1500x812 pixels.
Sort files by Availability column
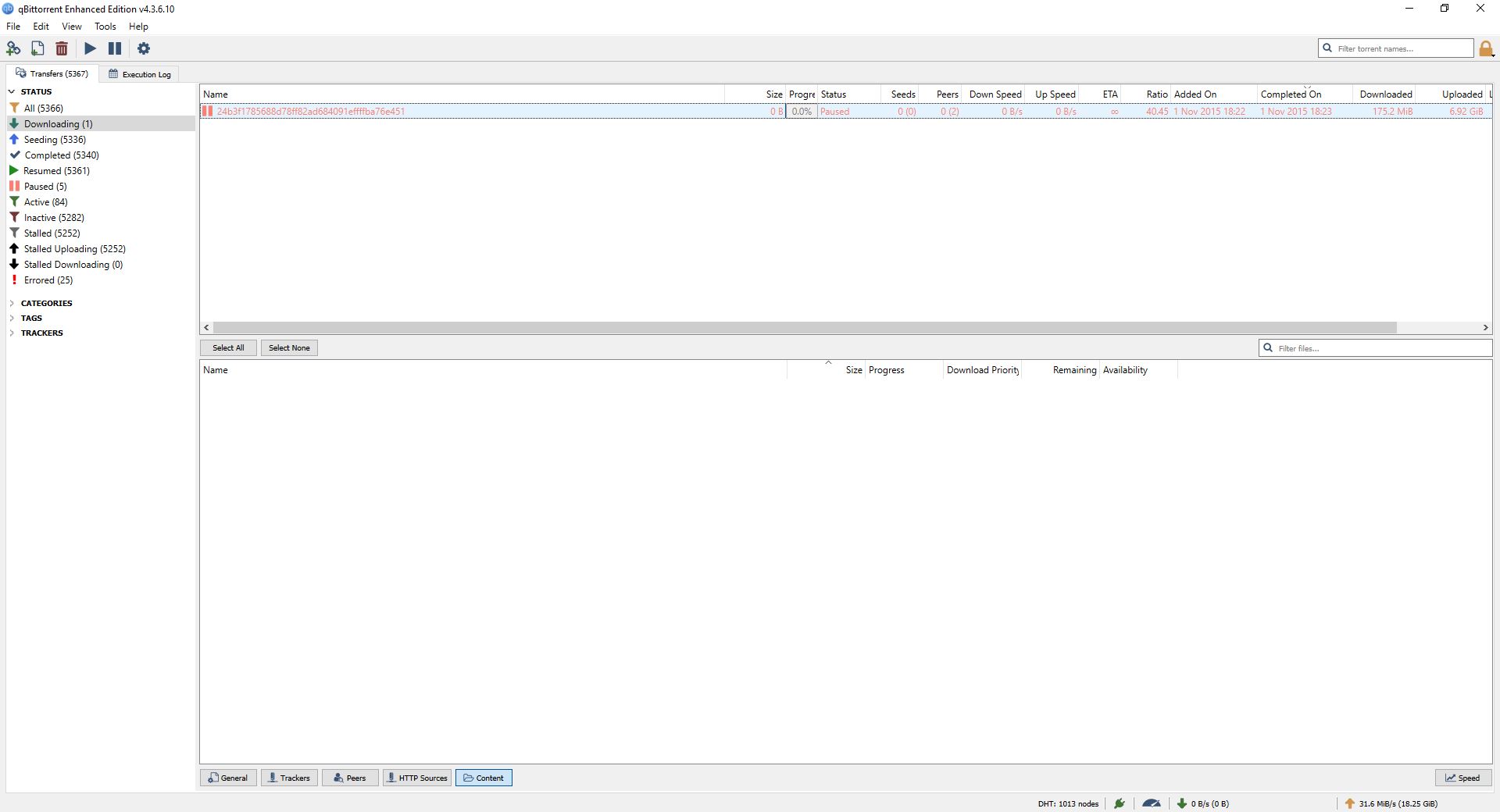[1138, 370]
